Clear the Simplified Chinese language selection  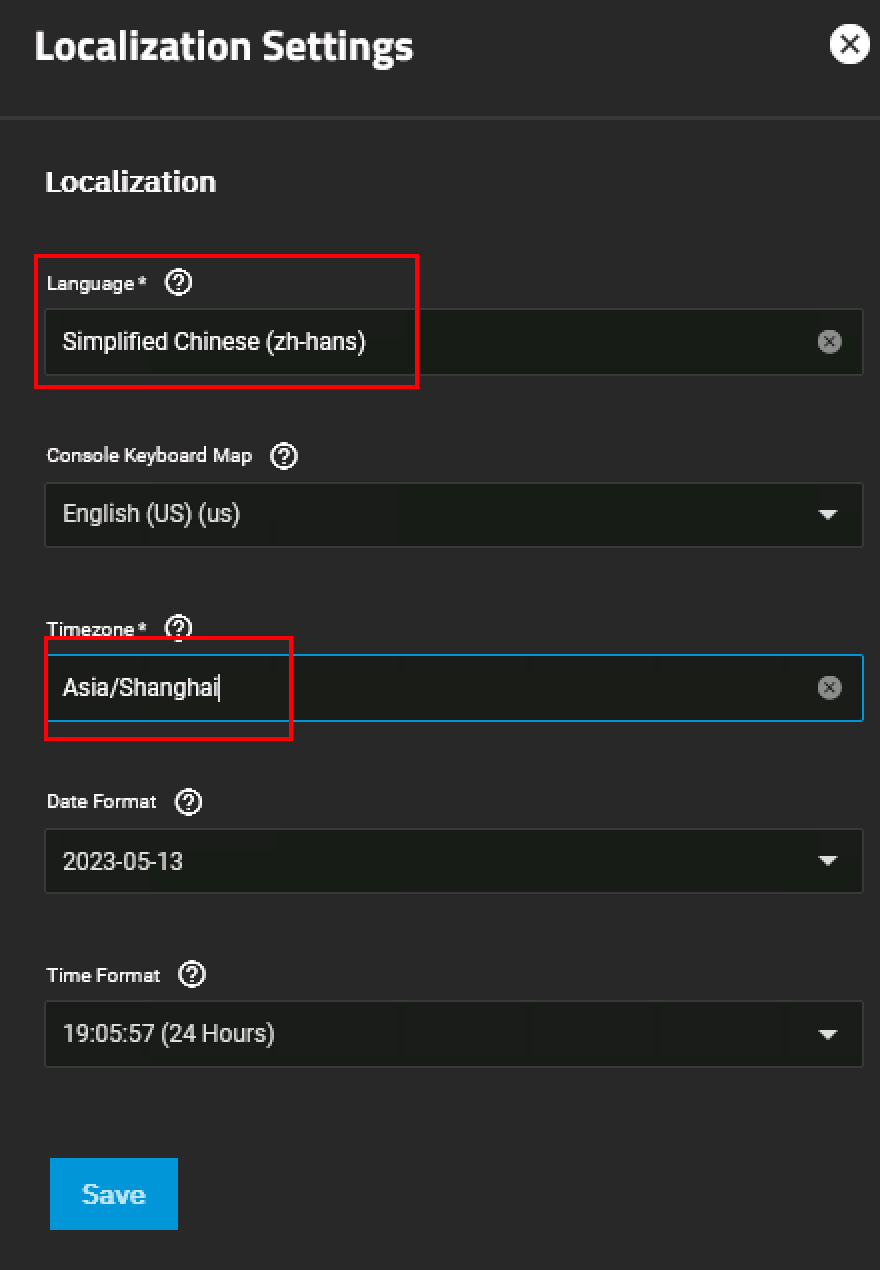pyautogui.click(x=829, y=342)
